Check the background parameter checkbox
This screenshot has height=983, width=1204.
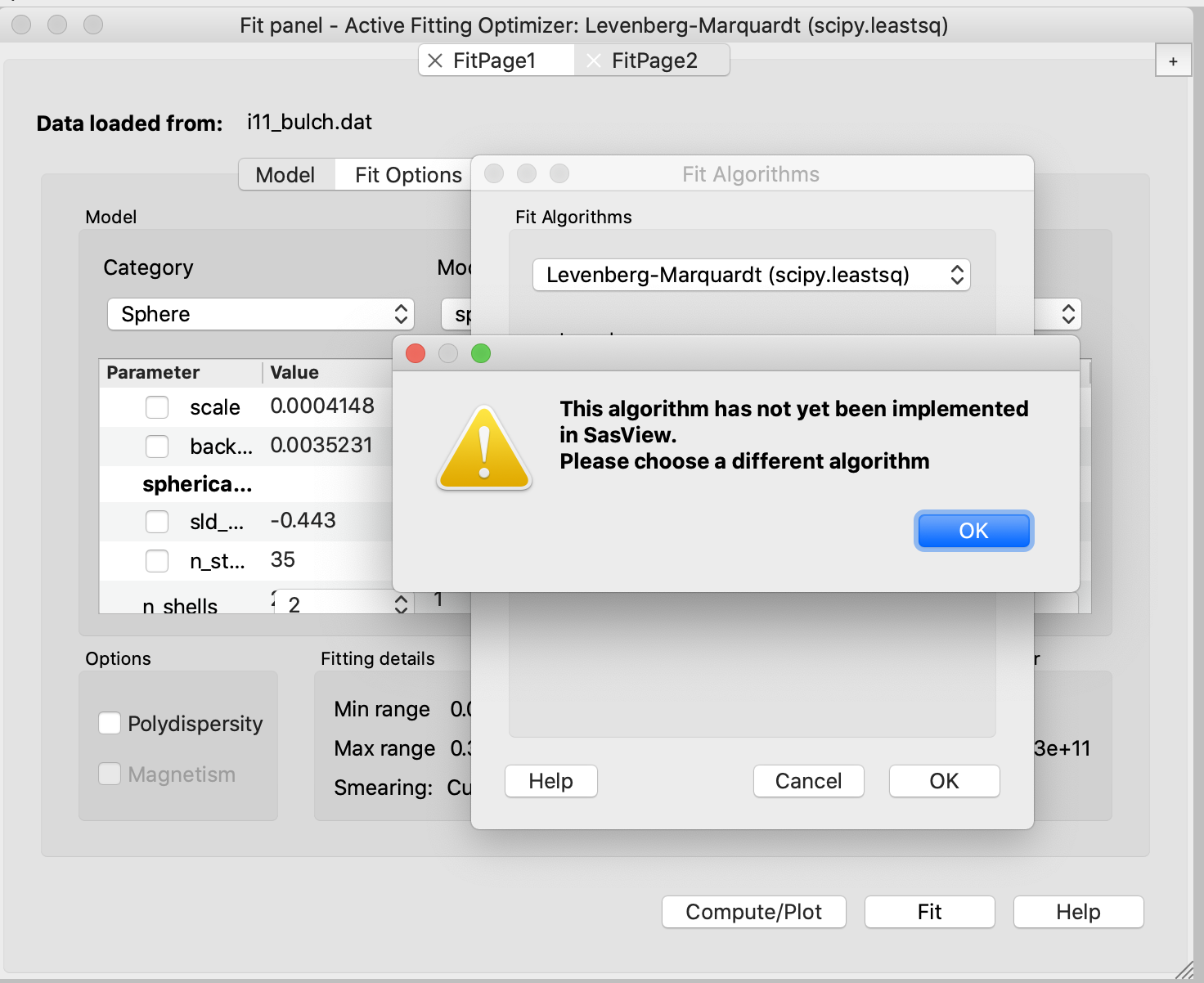(157, 447)
